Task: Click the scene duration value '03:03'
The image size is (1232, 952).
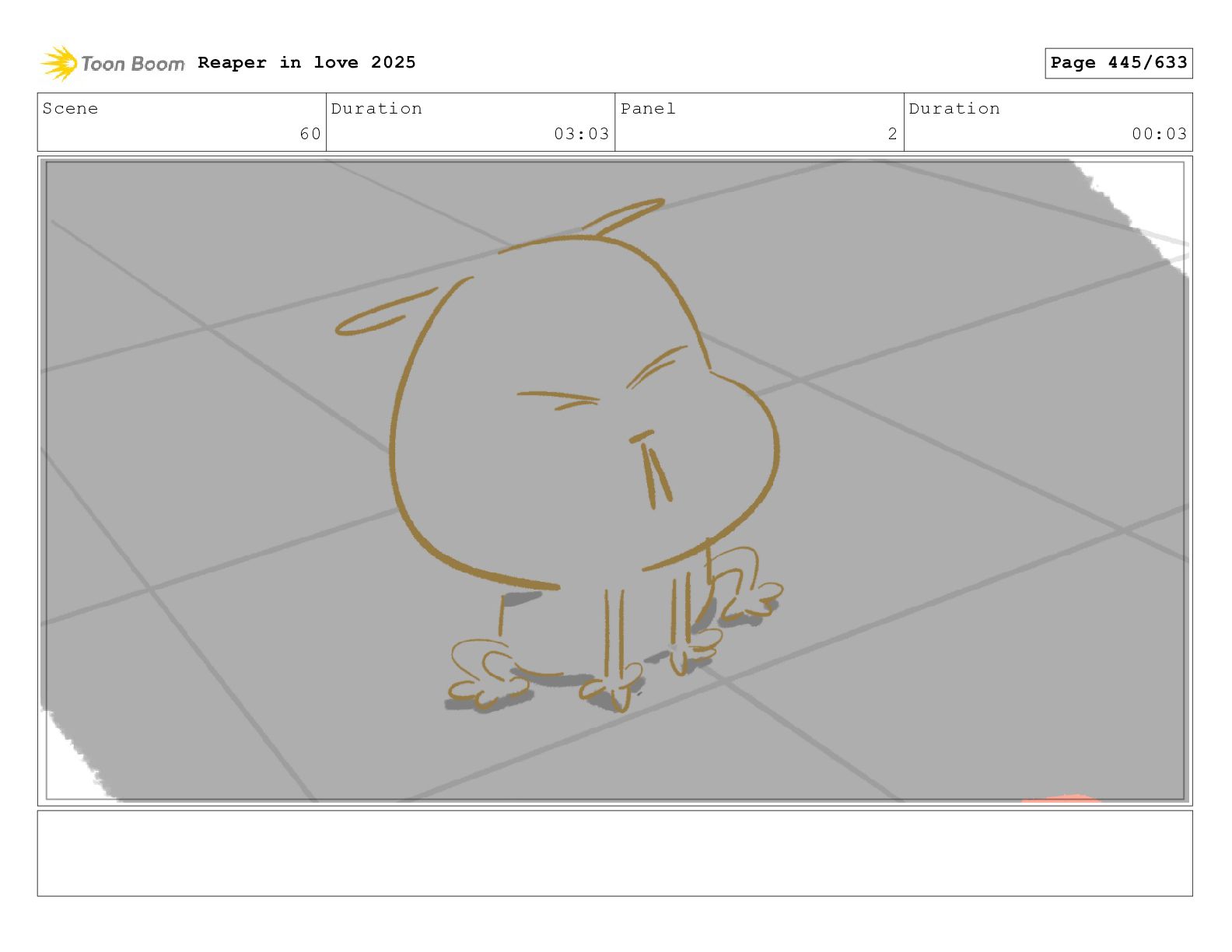Action: coord(581,134)
